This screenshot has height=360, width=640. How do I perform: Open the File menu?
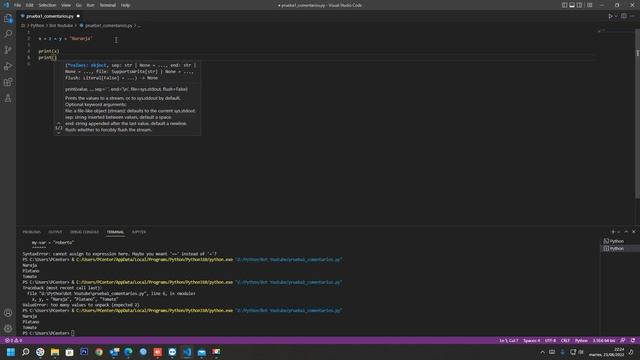[18, 5]
